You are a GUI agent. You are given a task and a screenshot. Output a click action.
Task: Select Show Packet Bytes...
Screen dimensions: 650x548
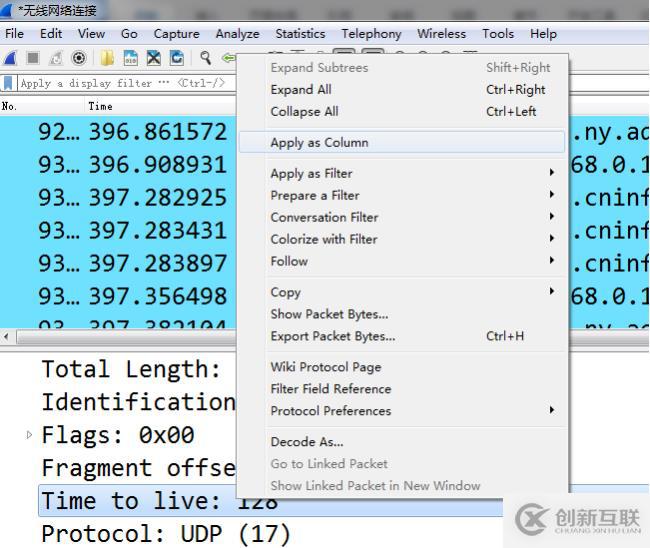pyautogui.click(x=401, y=314)
